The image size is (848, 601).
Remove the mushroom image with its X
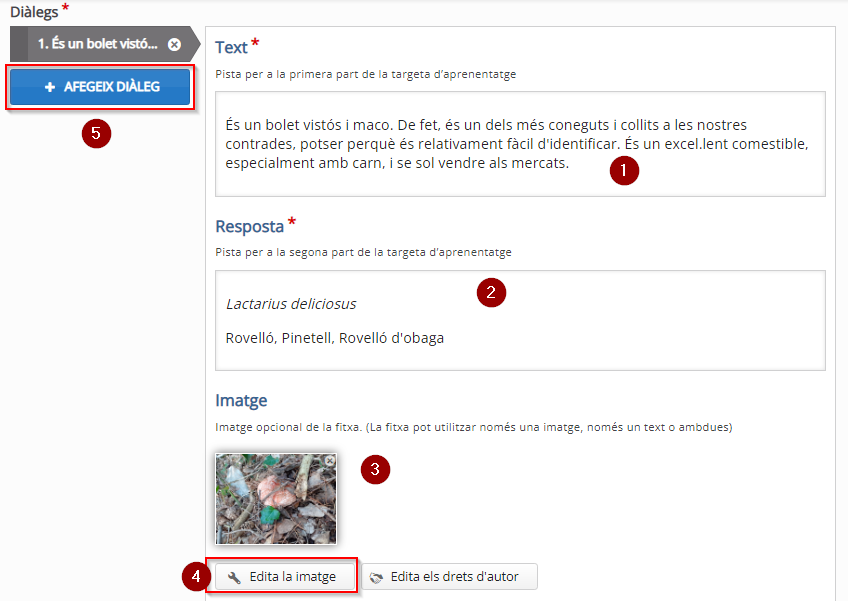329,460
